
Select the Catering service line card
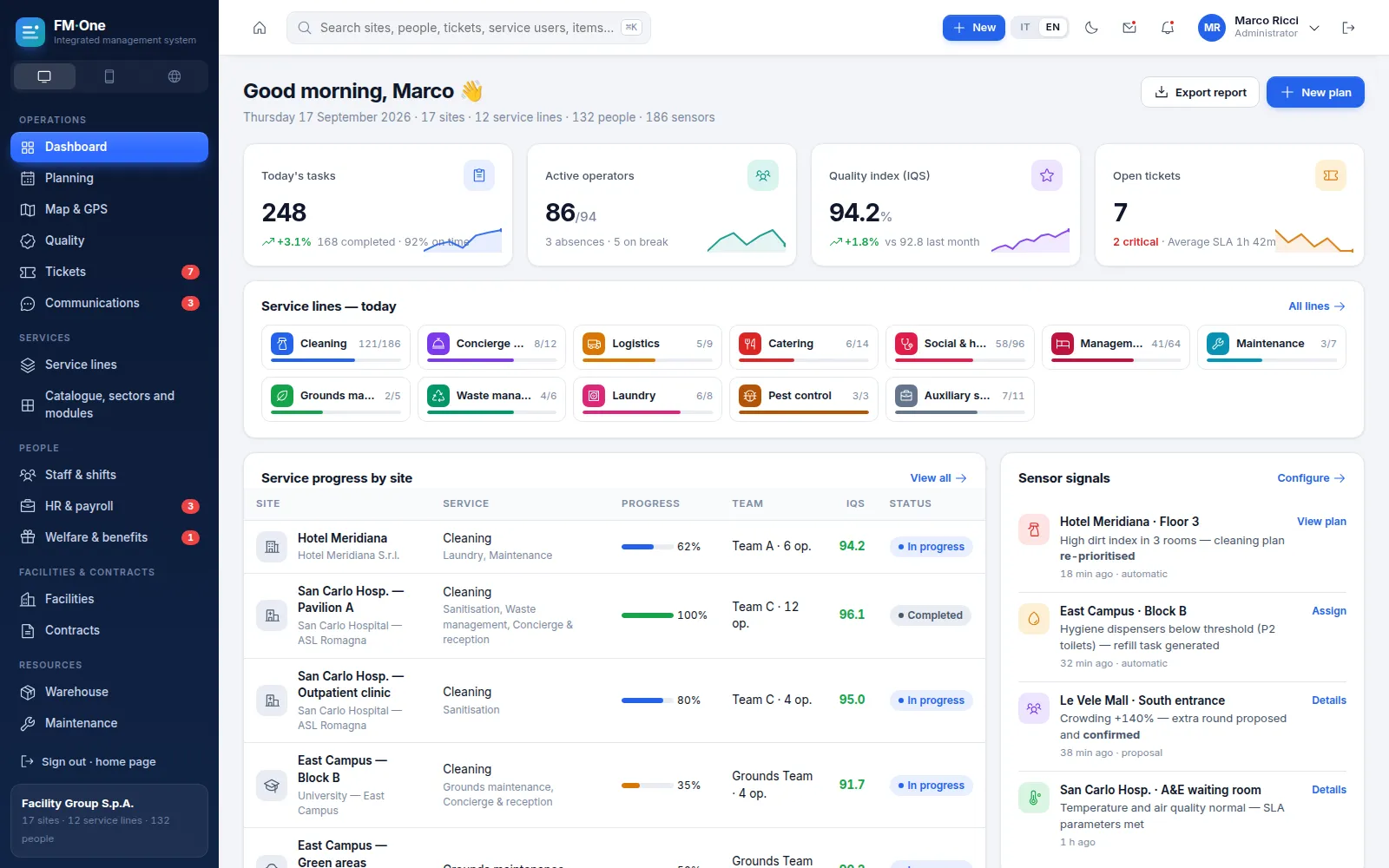coord(804,347)
